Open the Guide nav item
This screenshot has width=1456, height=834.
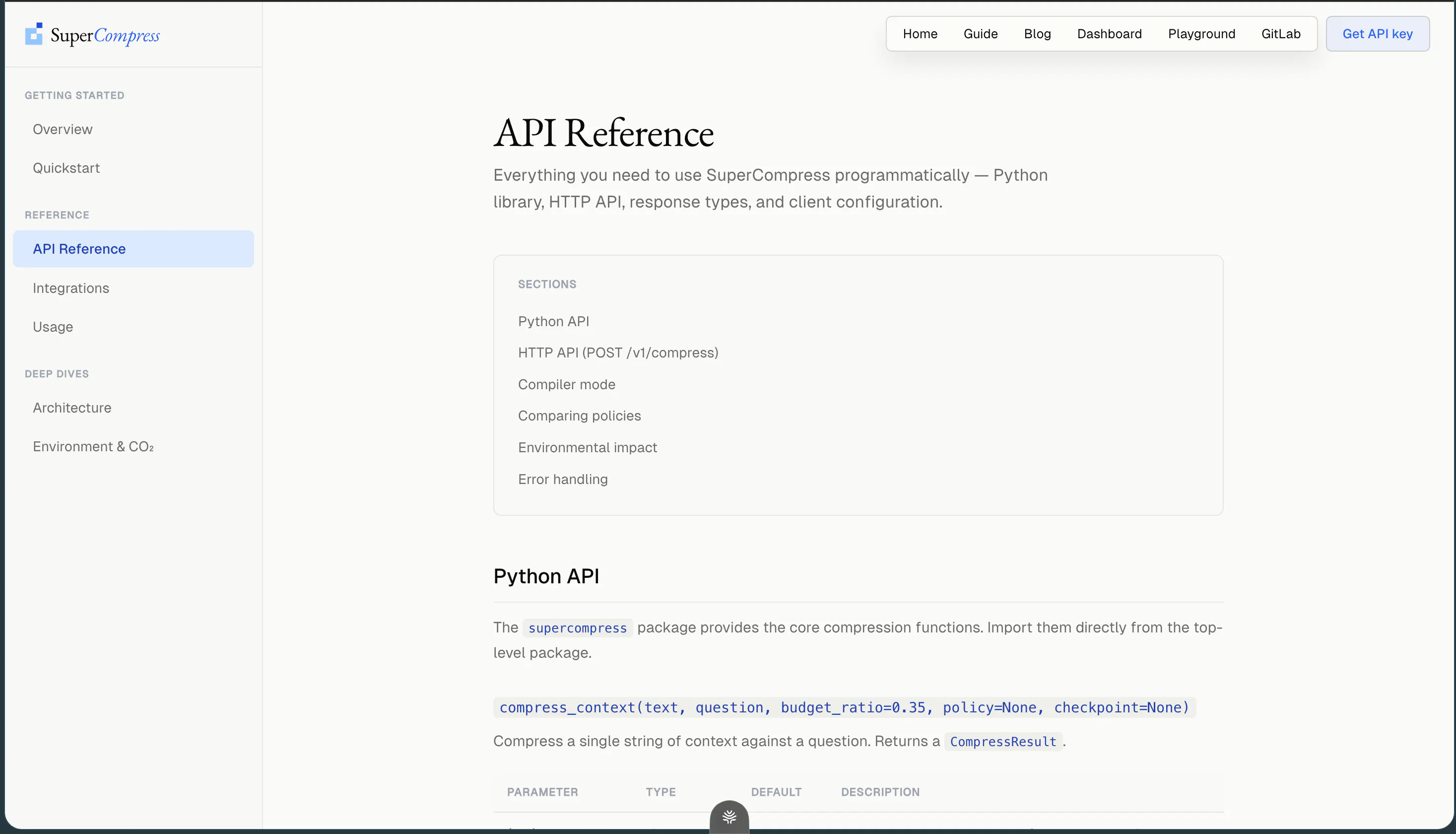tap(980, 34)
